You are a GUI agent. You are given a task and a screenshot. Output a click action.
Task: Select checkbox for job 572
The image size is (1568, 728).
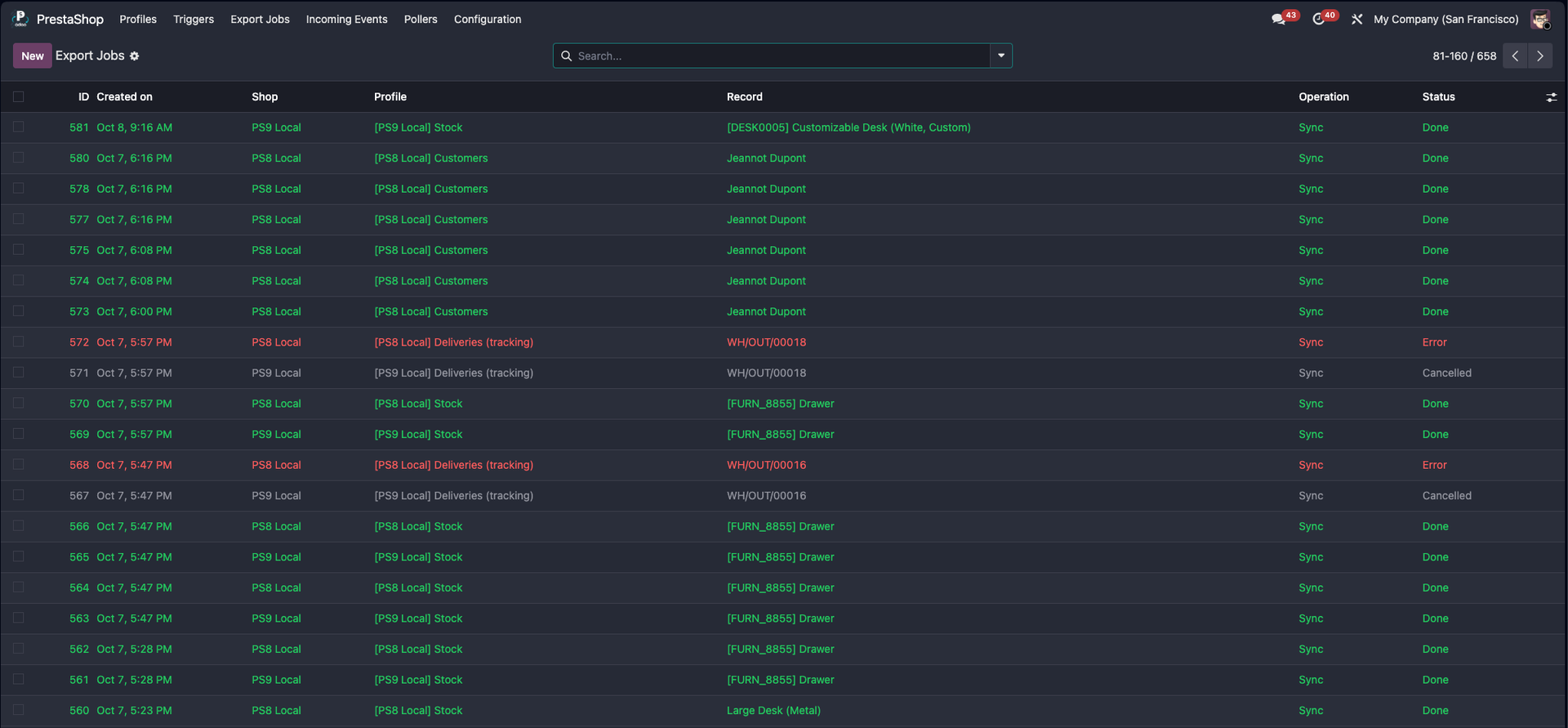coord(18,342)
